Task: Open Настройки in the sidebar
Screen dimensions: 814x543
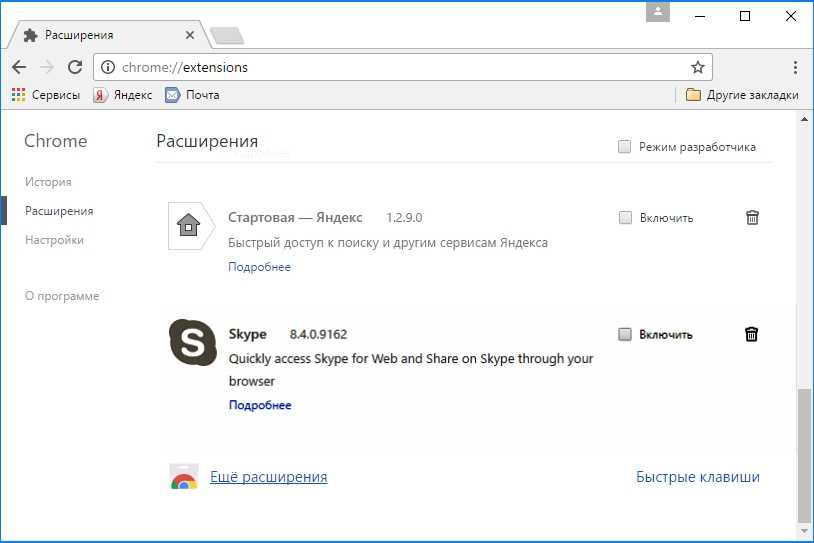Action: 54,240
